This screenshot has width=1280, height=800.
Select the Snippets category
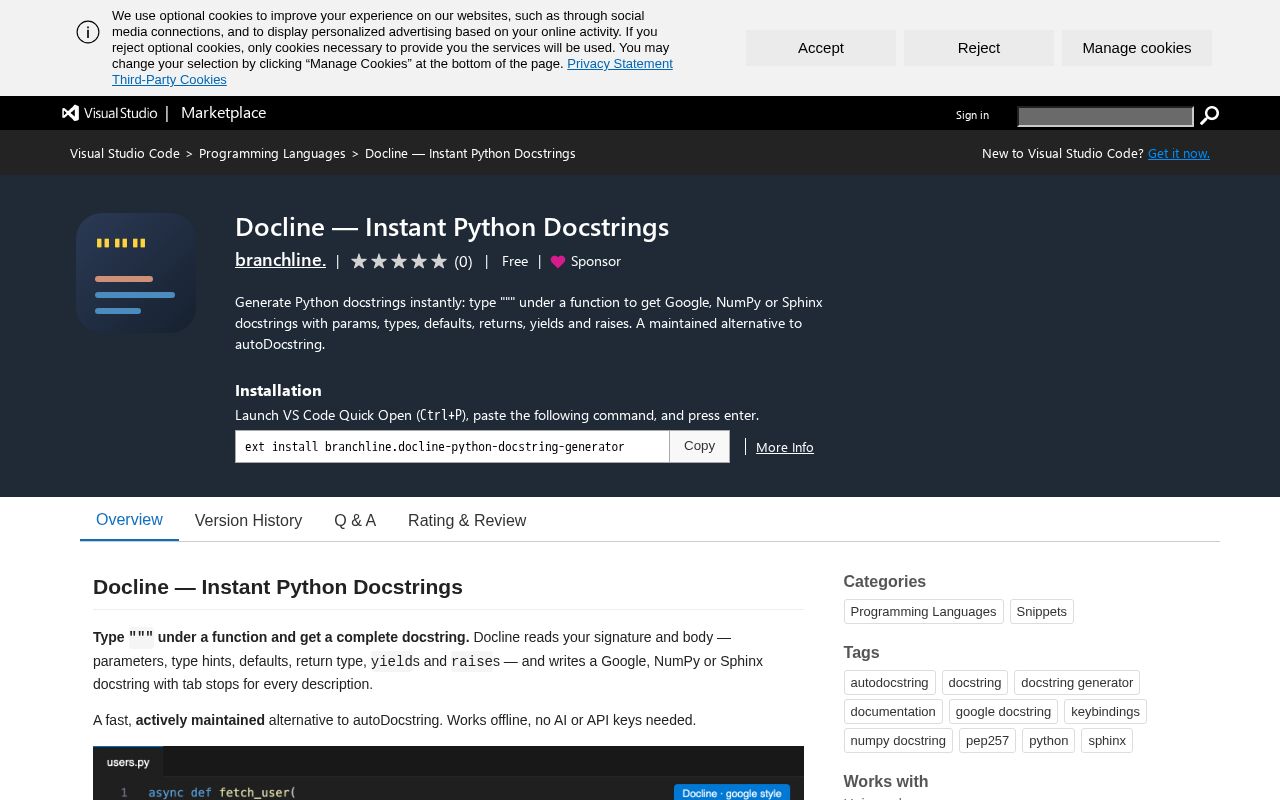pos(1041,612)
